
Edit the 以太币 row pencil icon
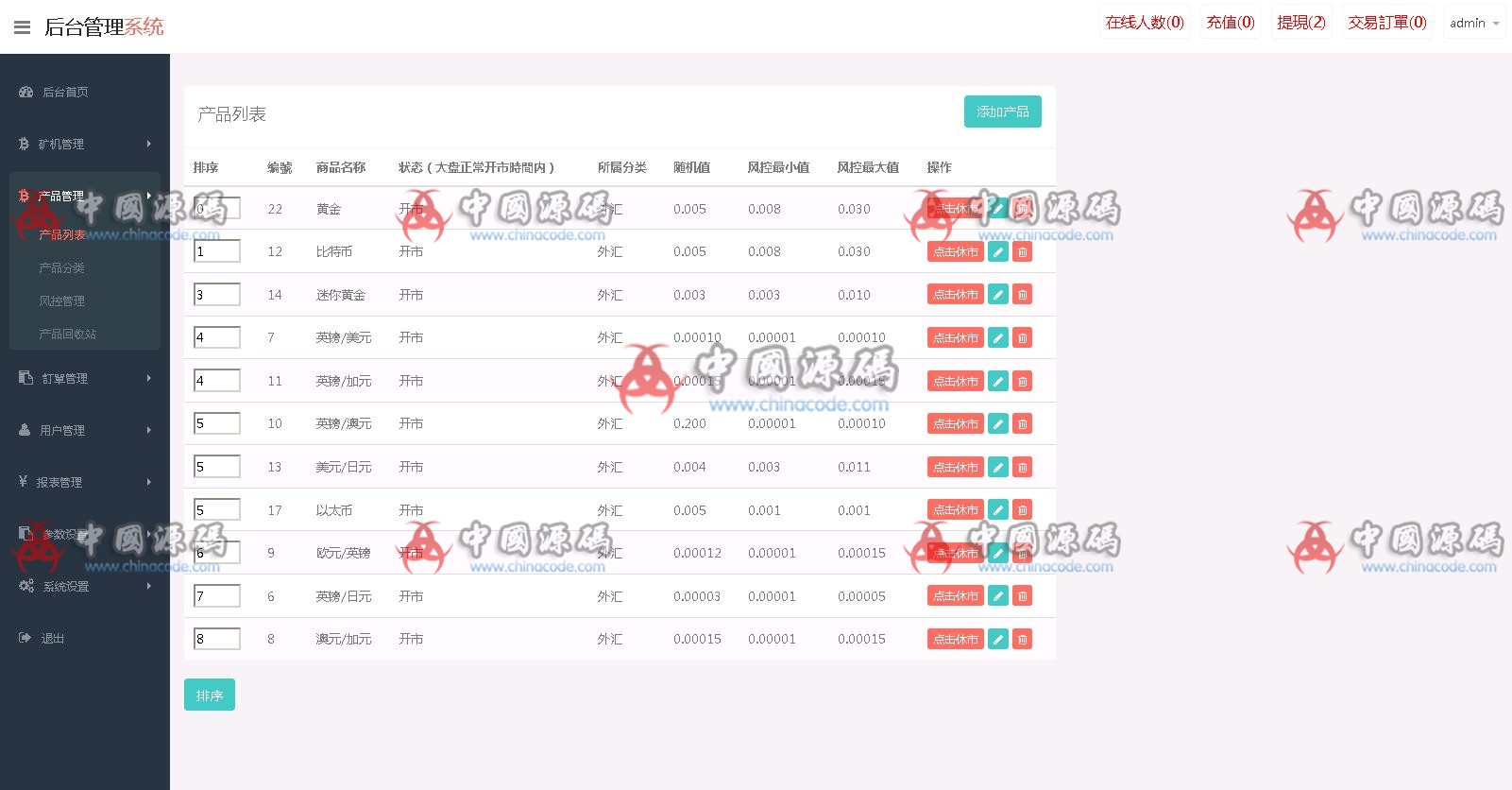click(998, 509)
